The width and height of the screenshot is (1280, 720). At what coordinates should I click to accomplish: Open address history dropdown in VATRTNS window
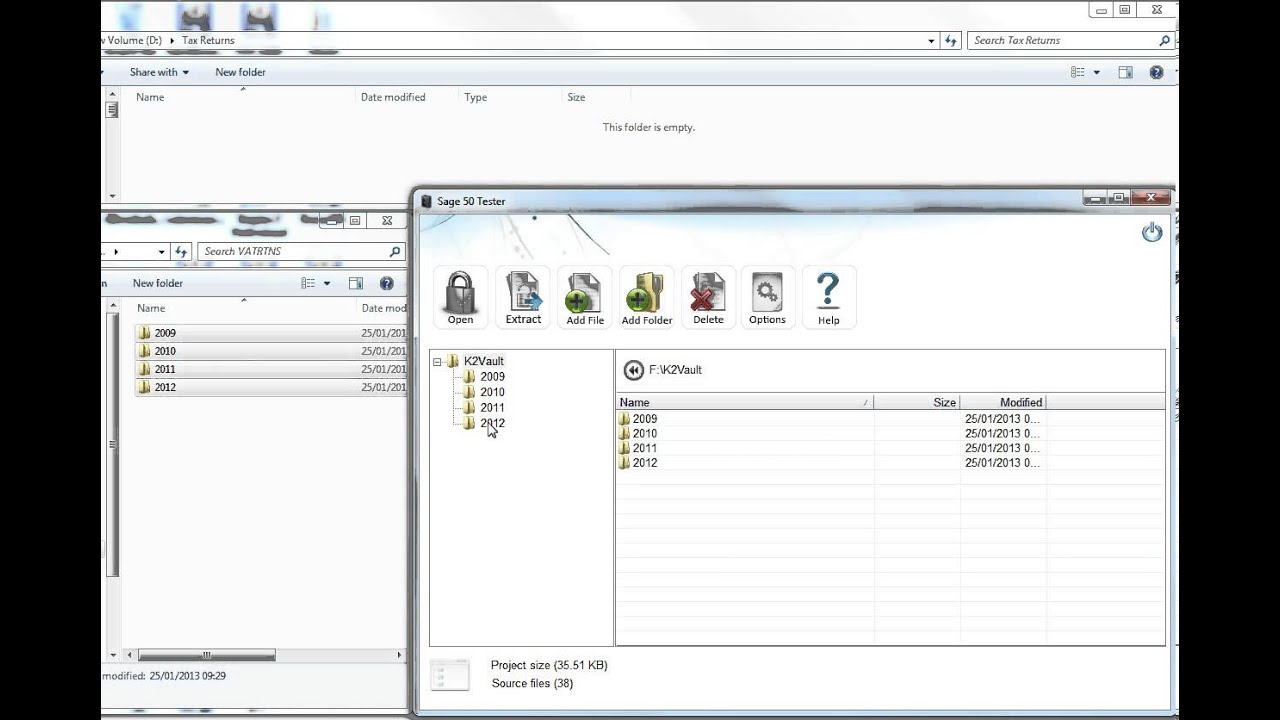[x=161, y=251]
